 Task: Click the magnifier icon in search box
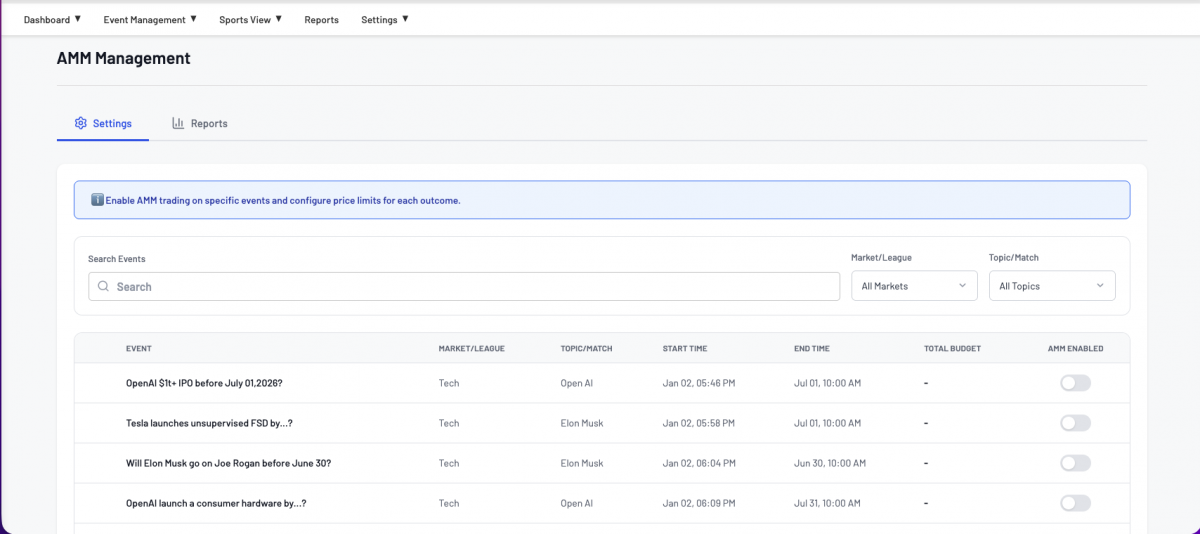point(103,287)
